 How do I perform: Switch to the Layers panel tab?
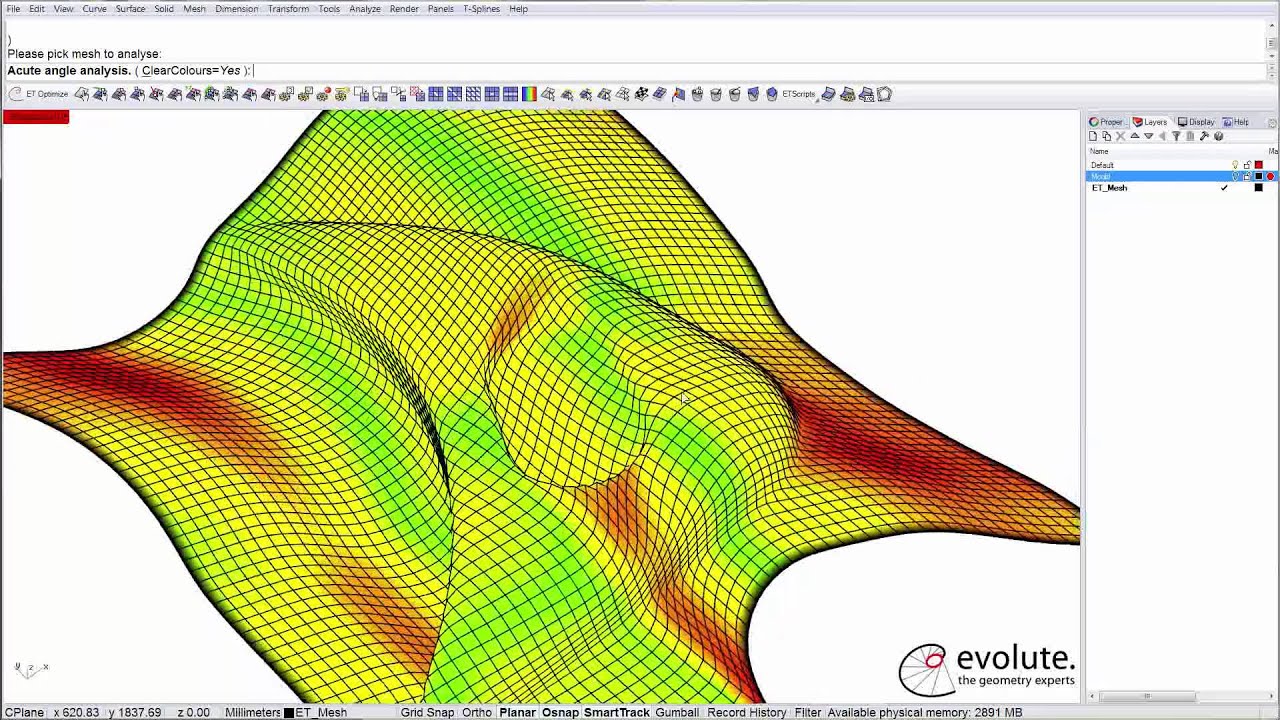click(x=1150, y=122)
